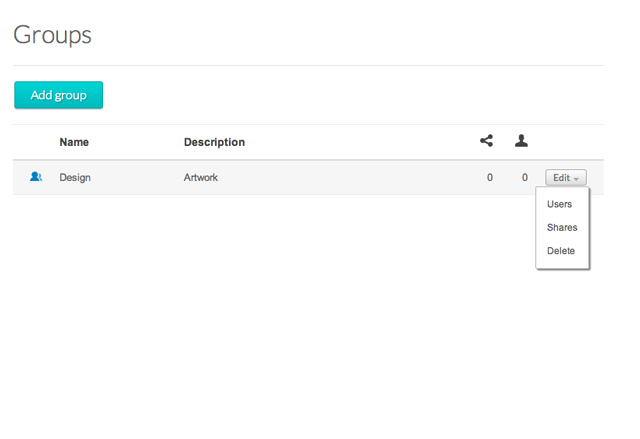Select Users from the Edit menu
This screenshot has width=640, height=439.
coord(560,204)
